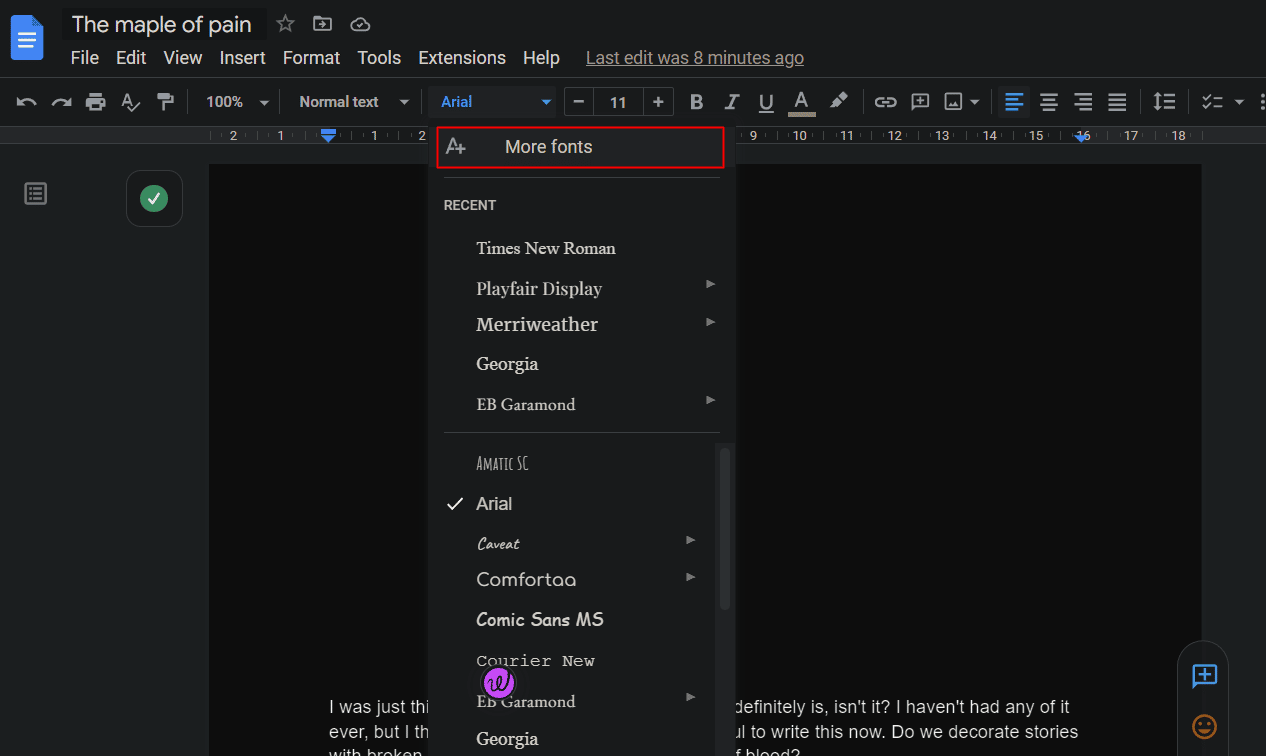This screenshot has height=756, width=1266.
Task: Open the Edit menu
Action: click(131, 58)
